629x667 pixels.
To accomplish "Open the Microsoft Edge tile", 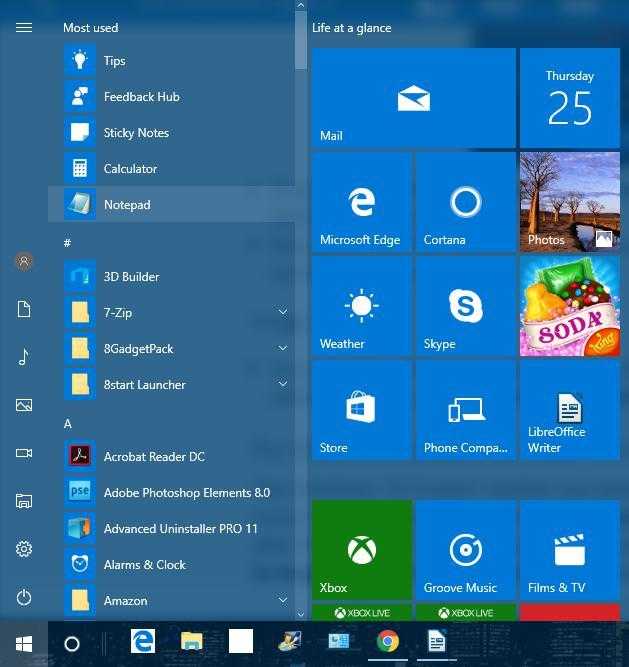I will pyautogui.click(x=361, y=202).
